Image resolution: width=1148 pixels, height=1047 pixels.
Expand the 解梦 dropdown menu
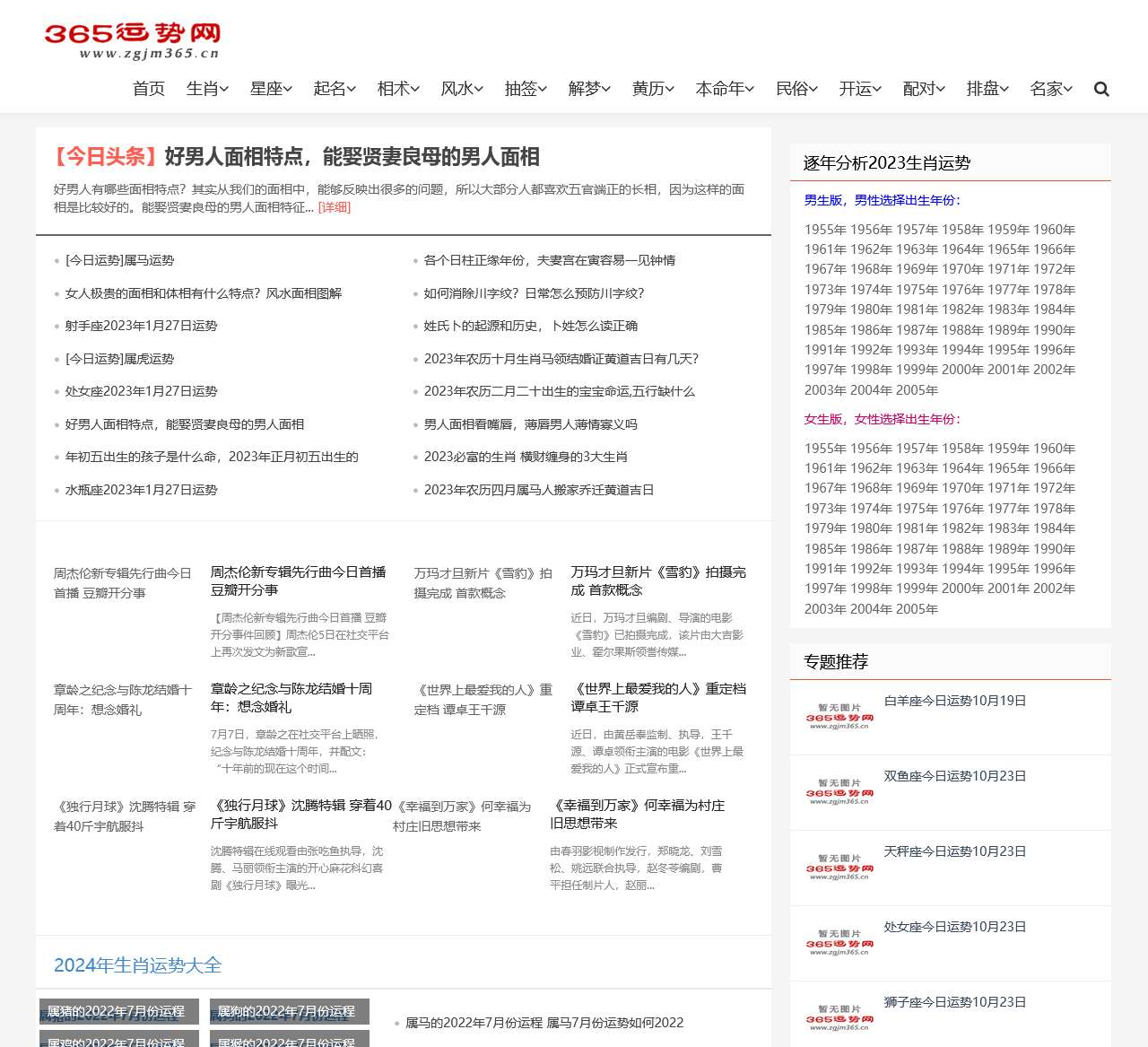(x=589, y=89)
